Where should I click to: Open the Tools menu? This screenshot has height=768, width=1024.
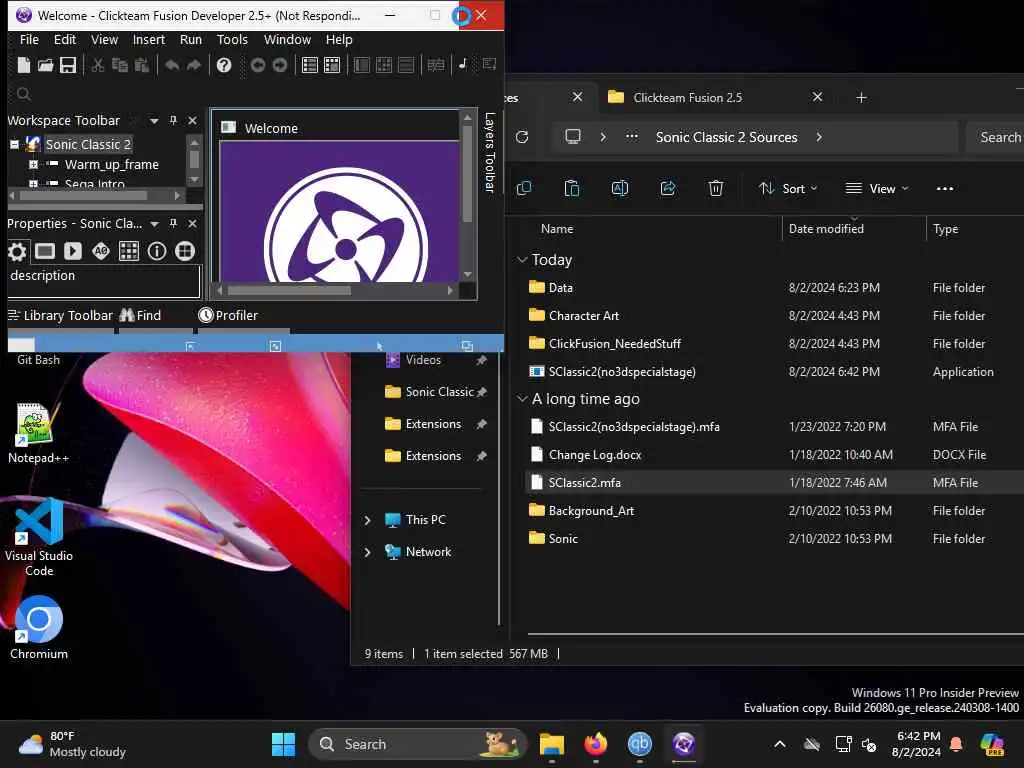pyautogui.click(x=232, y=39)
